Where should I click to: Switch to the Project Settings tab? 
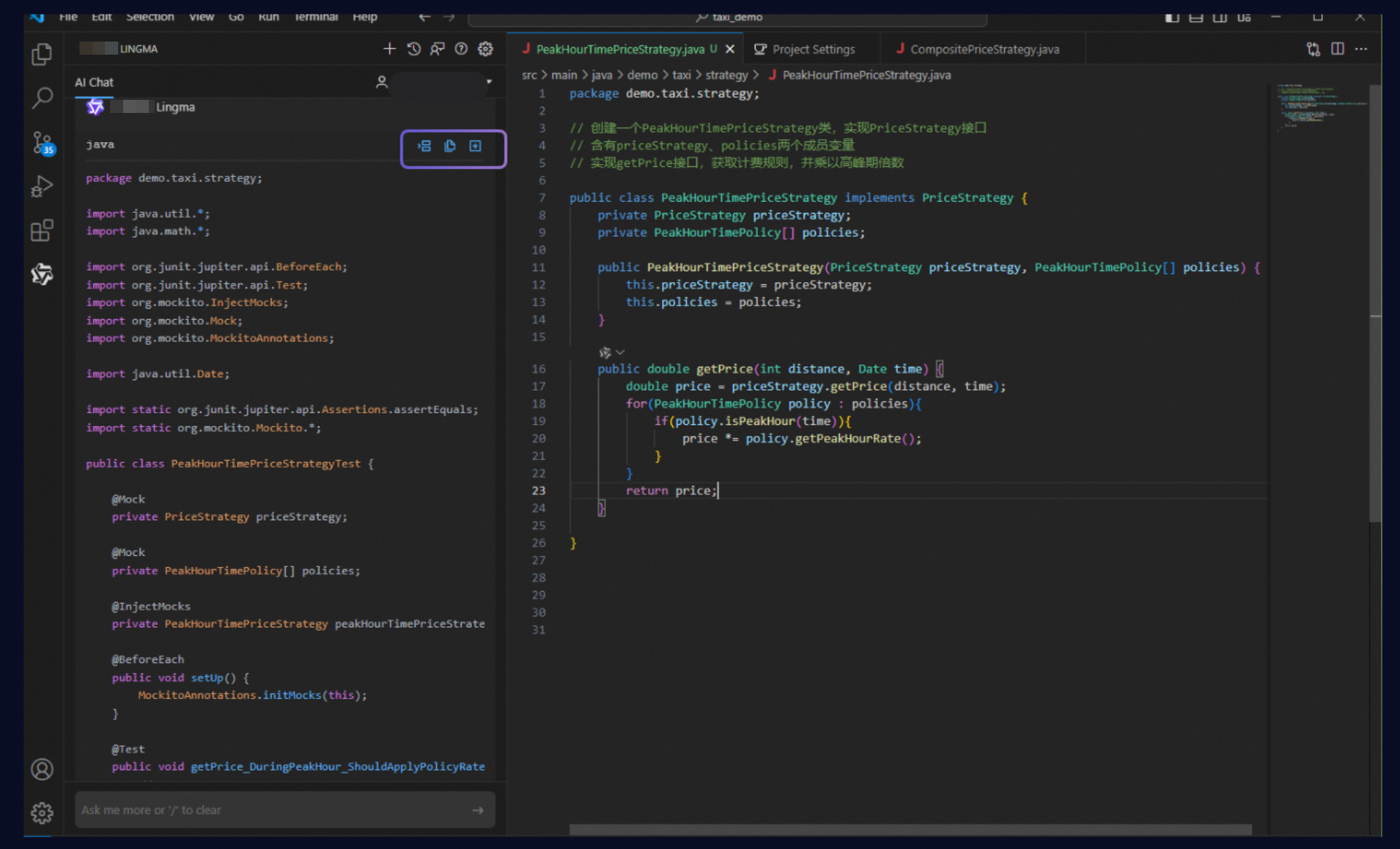click(x=805, y=50)
